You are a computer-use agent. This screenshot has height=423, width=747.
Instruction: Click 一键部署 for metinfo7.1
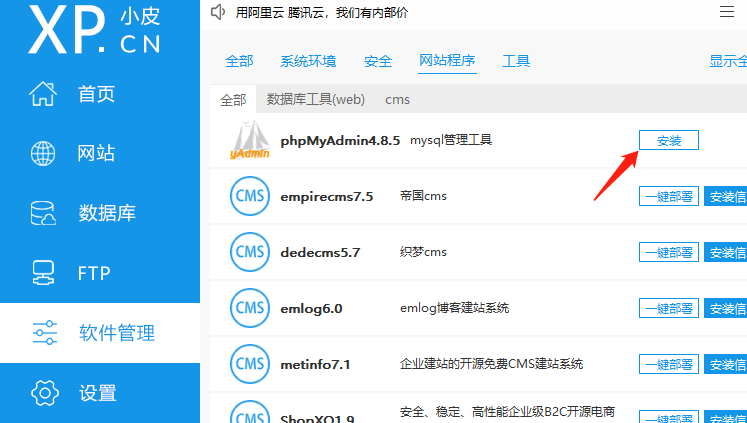(668, 364)
